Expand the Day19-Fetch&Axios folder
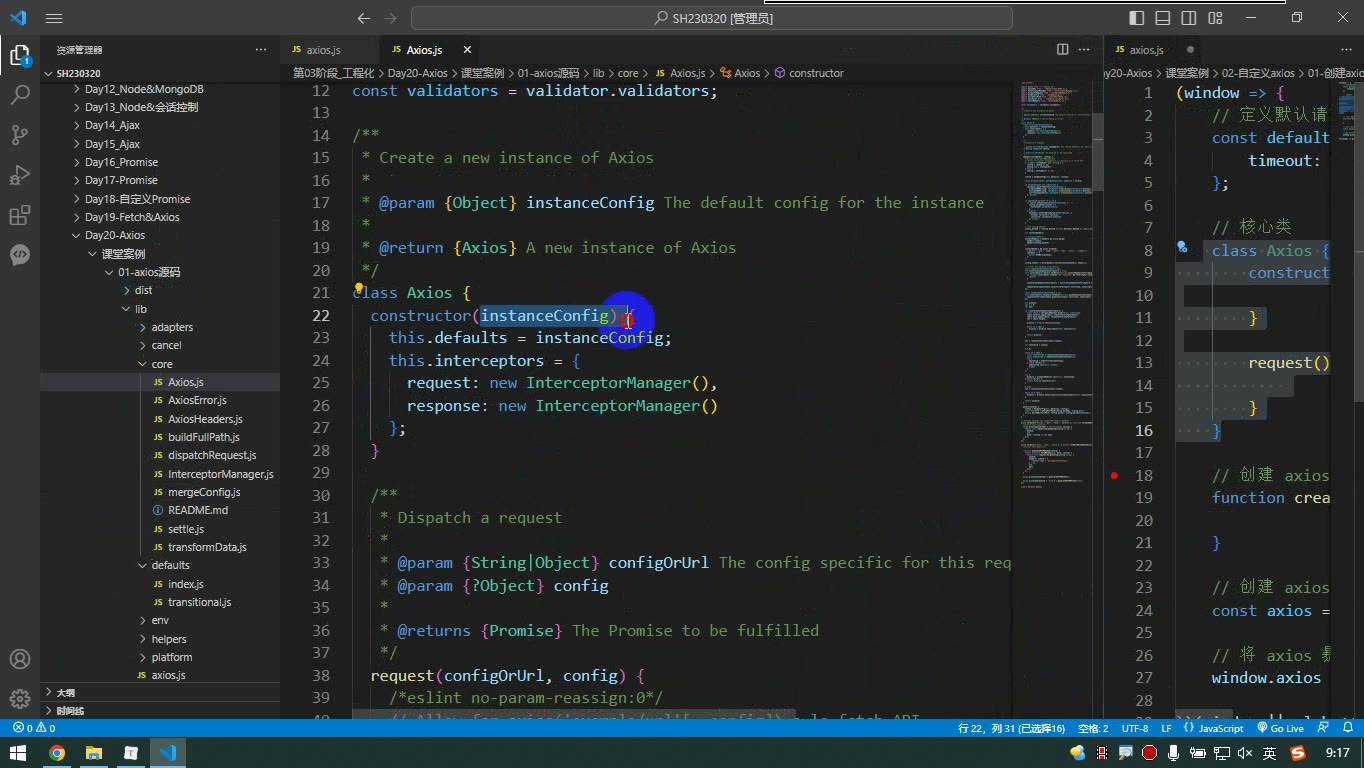This screenshot has width=1364, height=768. coord(132,217)
